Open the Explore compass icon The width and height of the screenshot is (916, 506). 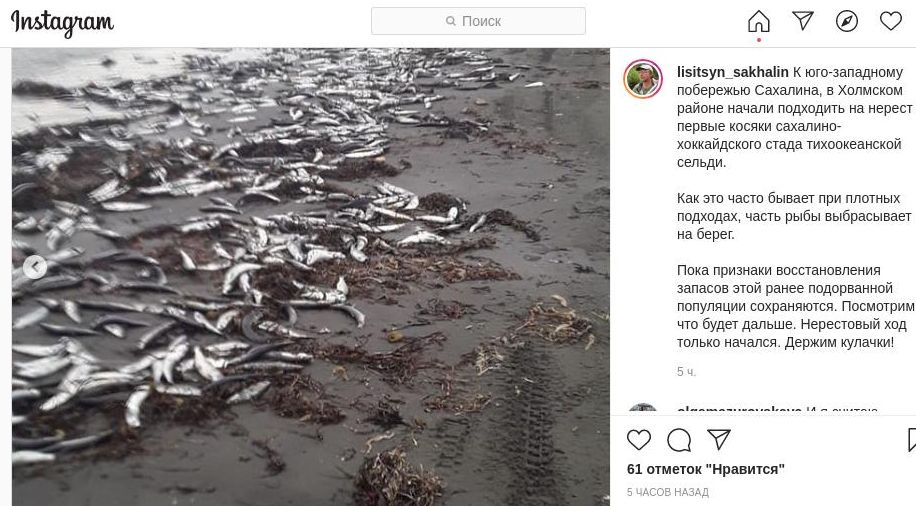point(847,21)
